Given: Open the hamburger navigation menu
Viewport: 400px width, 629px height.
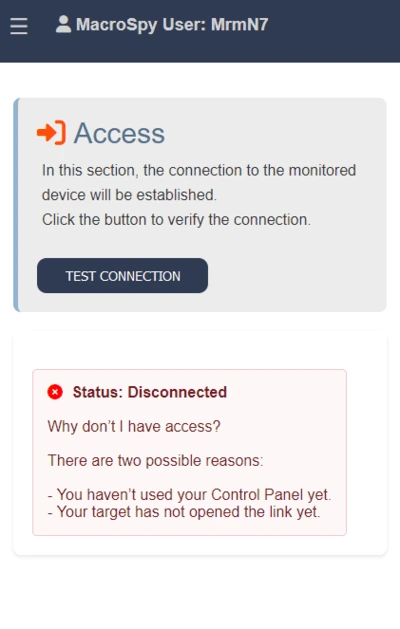Looking at the screenshot, I should [x=19, y=26].
